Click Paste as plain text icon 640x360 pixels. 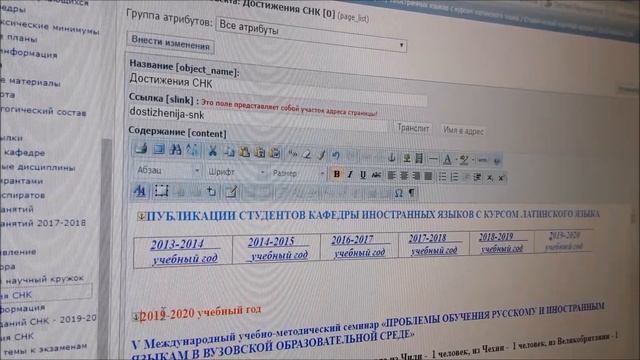coord(260,153)
